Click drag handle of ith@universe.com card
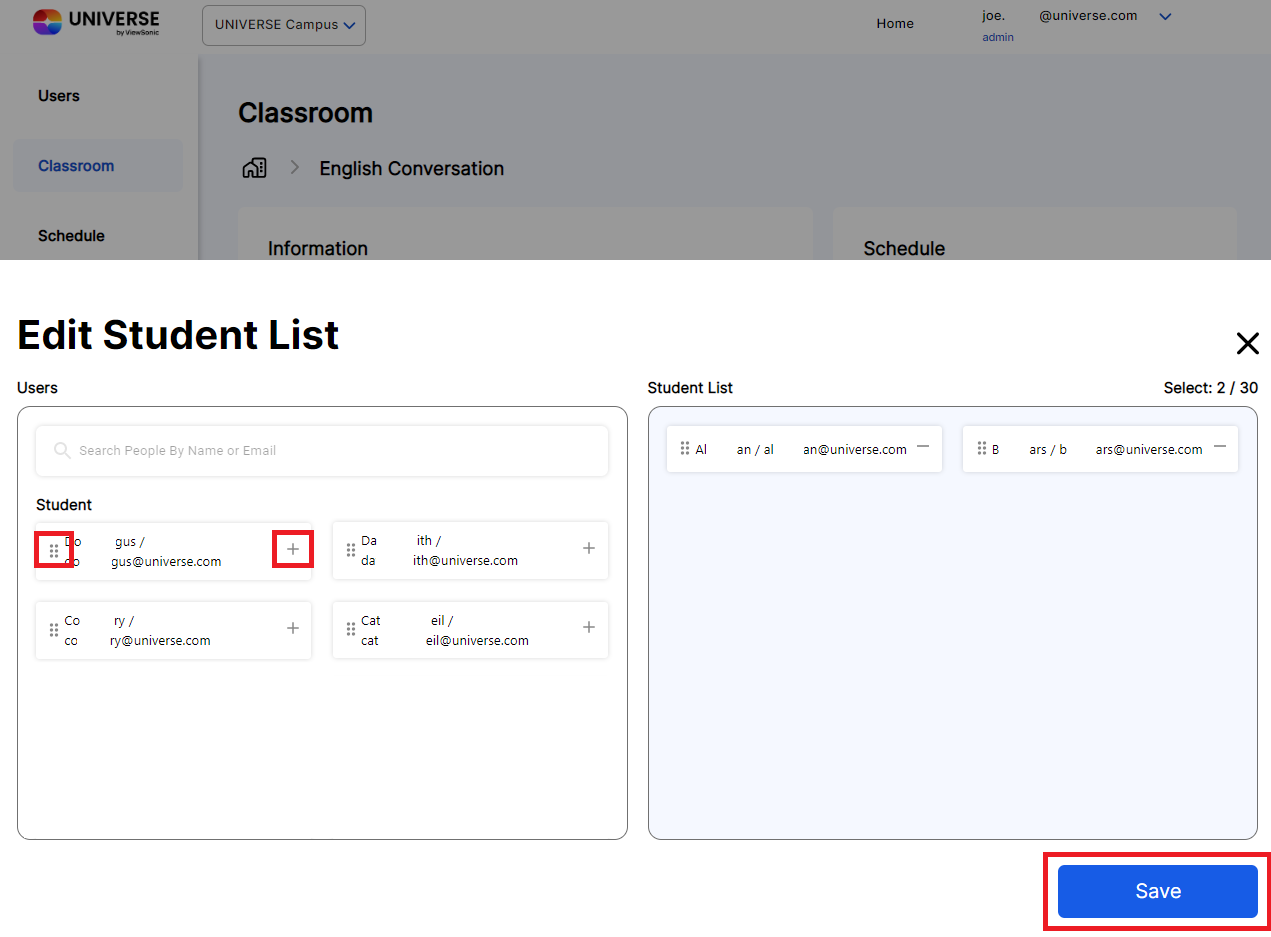 351,550
